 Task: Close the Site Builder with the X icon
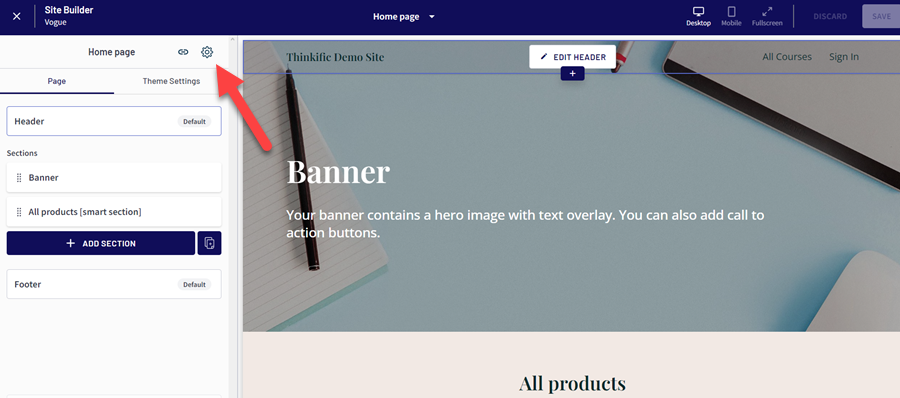17,16
